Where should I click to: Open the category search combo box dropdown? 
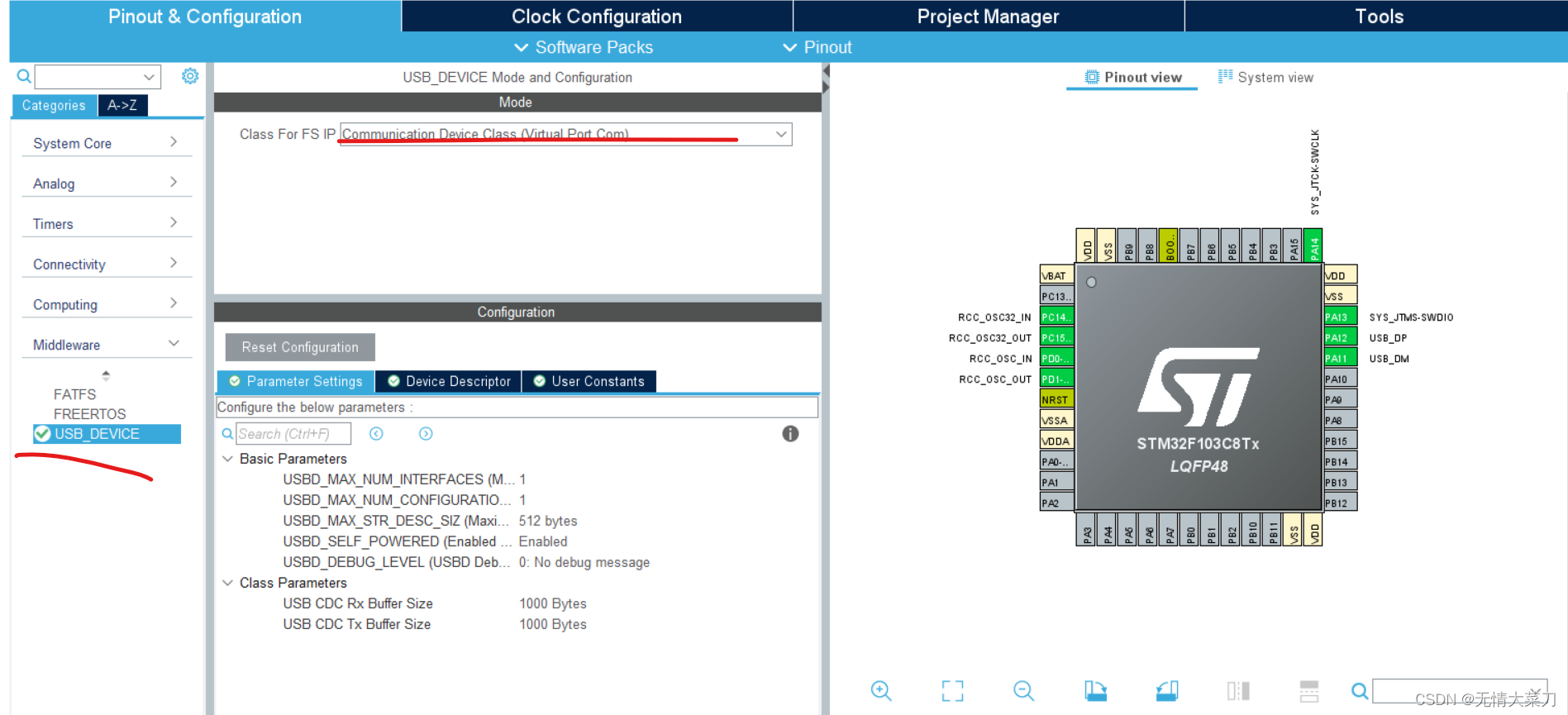(x=149, y=77)
